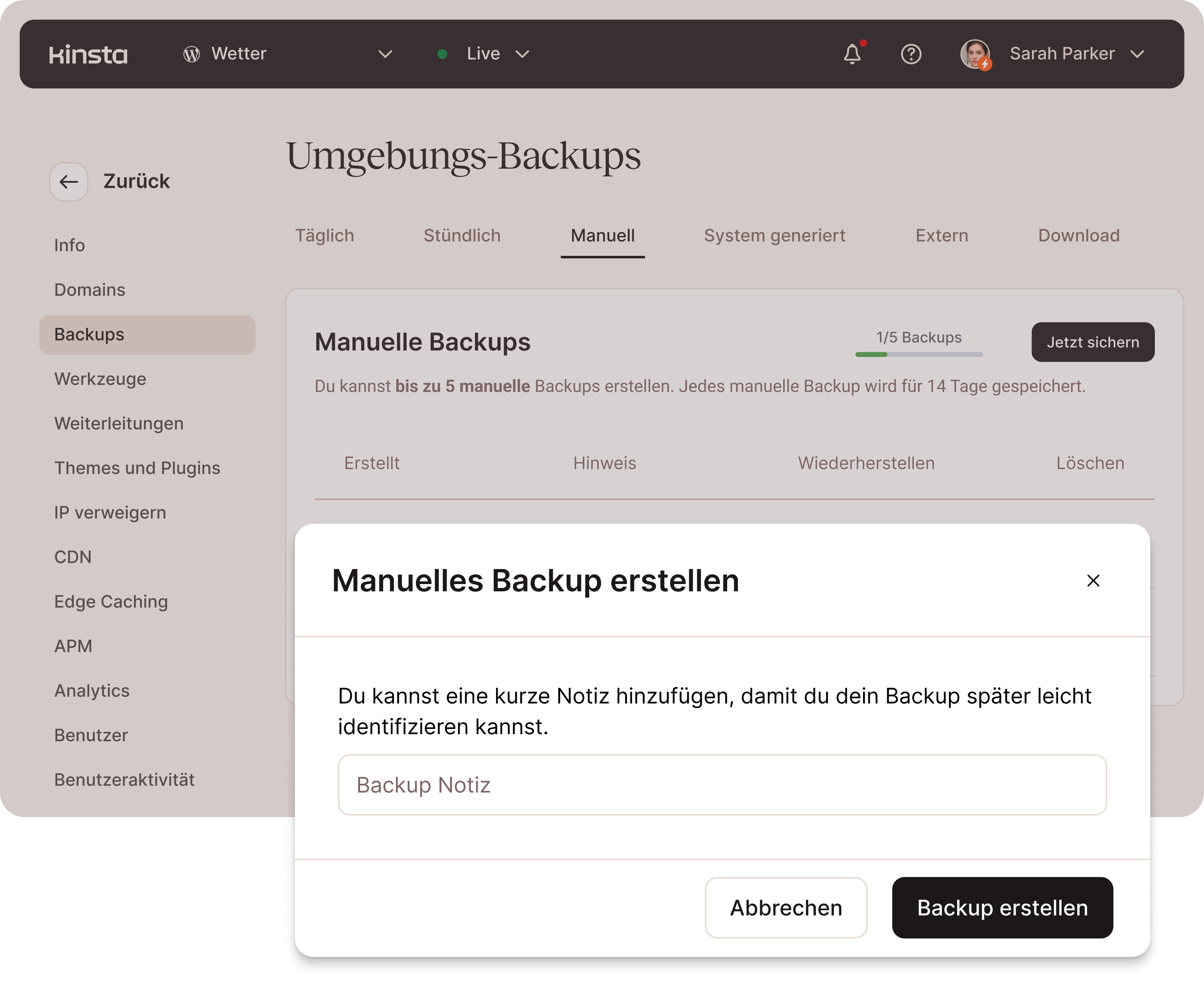Click the 1/5 Backups progress bar
This screenshot has height=983, width=1204.
coord(919,354)
